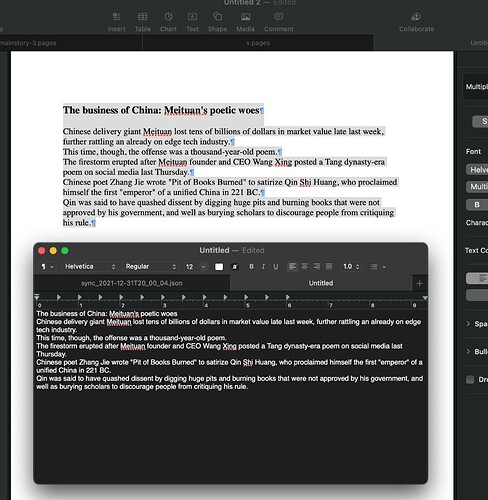
Task: Add a Comment in Pages
Action: click(x=279, y=22)
